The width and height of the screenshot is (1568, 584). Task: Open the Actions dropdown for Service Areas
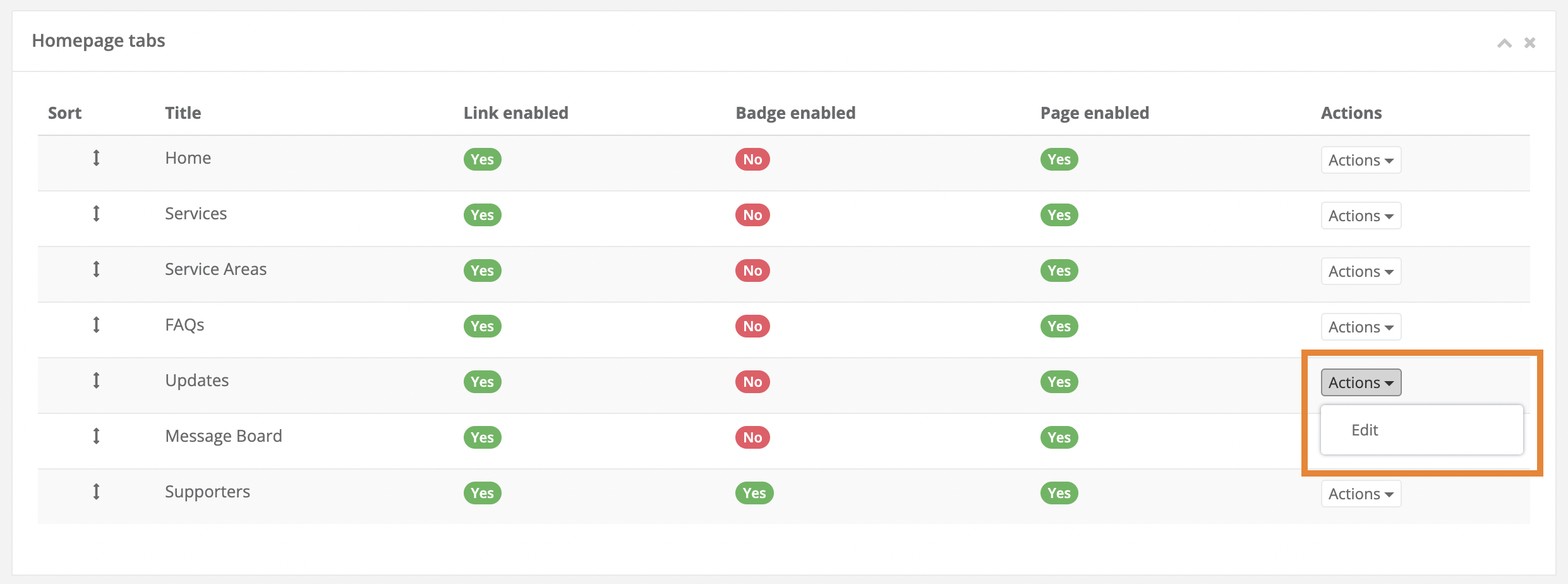pyautogui.click(x=1361, y=271)
